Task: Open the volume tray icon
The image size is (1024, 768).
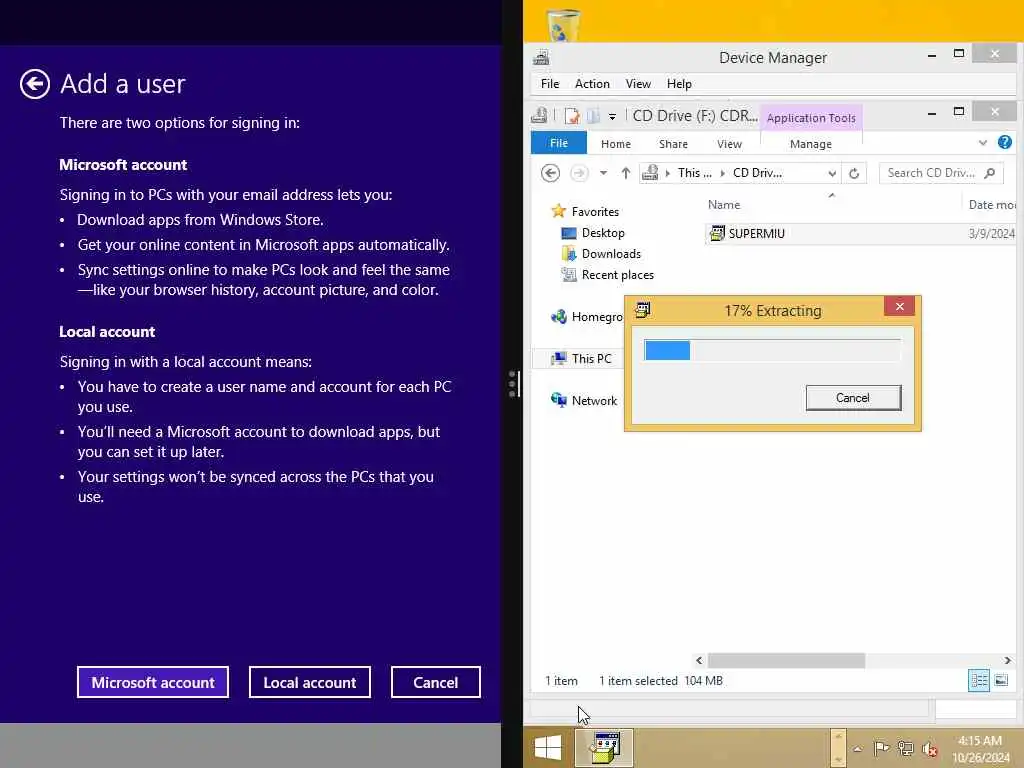Action: 929,749
